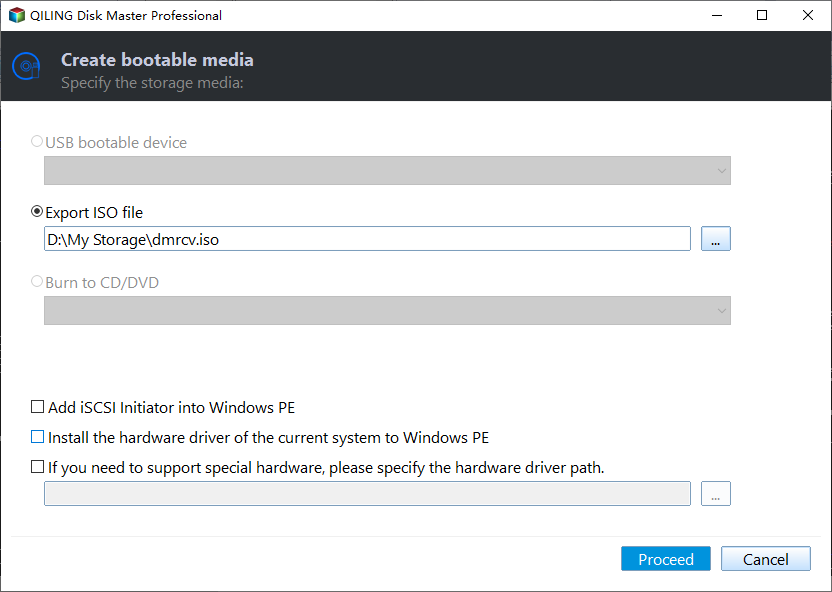Browse for the ISO file export location
The height and width of the screenshot is (592, 832).
716,239
